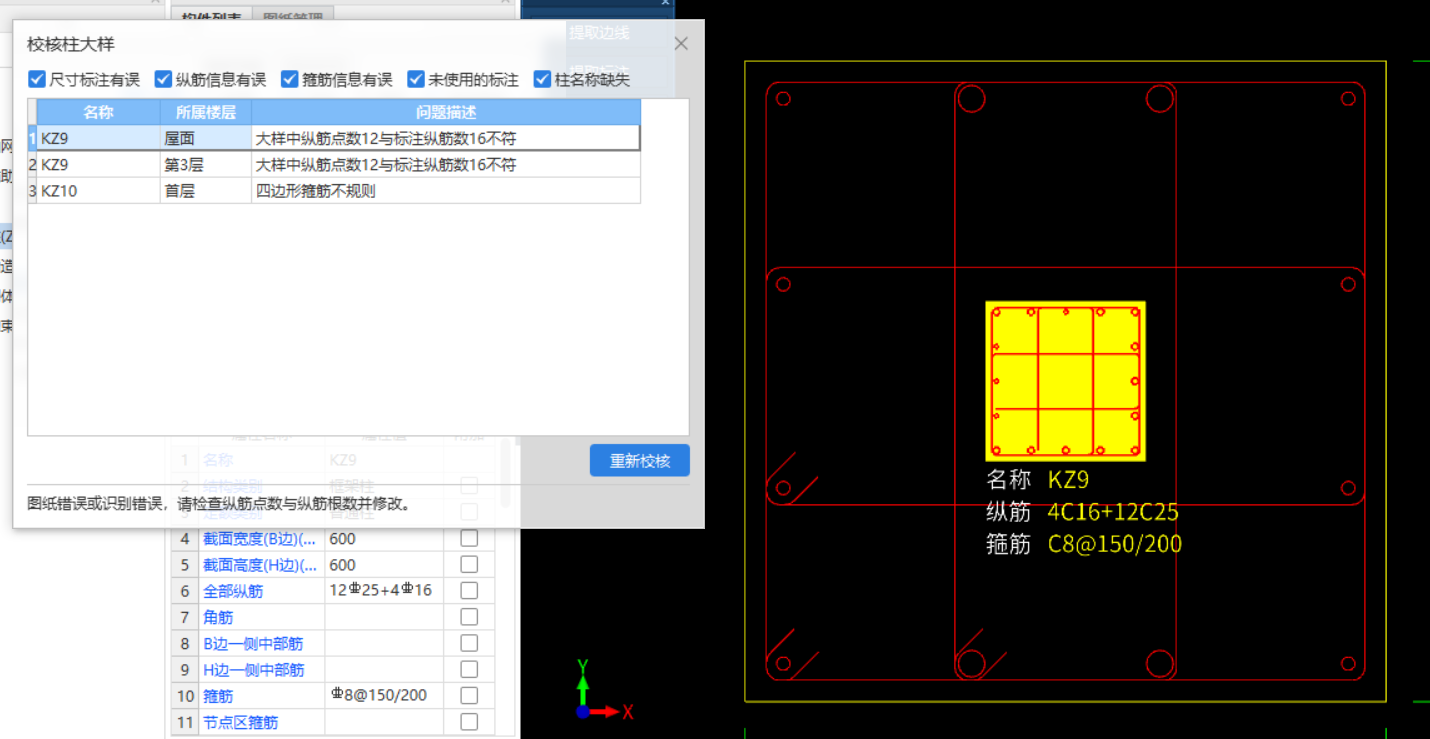1430x739 pixels.
Task: Edit the 12C25+4C16 全部纵筋 value field
Action: [x=384, y=590]
